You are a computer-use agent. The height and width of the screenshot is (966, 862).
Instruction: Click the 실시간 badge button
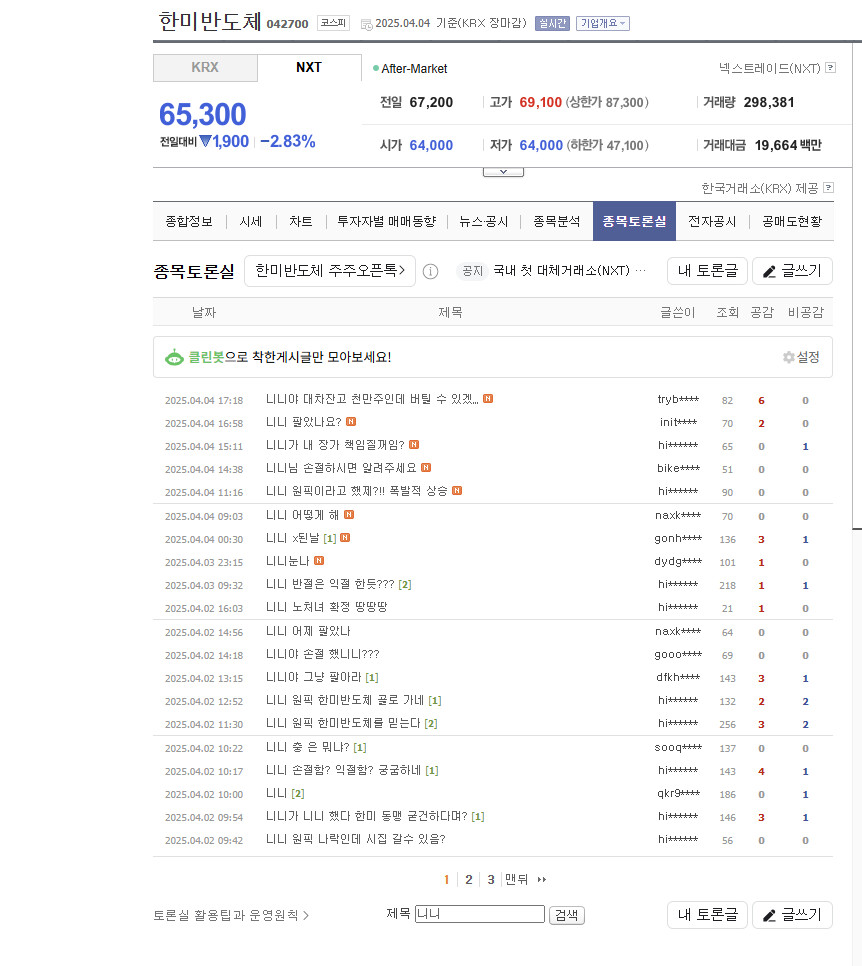click(552, 23)
